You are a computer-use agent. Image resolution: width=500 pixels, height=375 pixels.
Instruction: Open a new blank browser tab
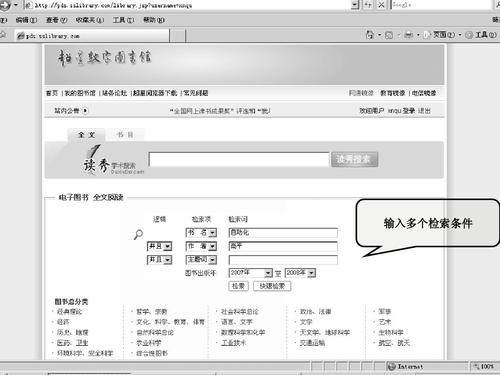click(177, 36)
